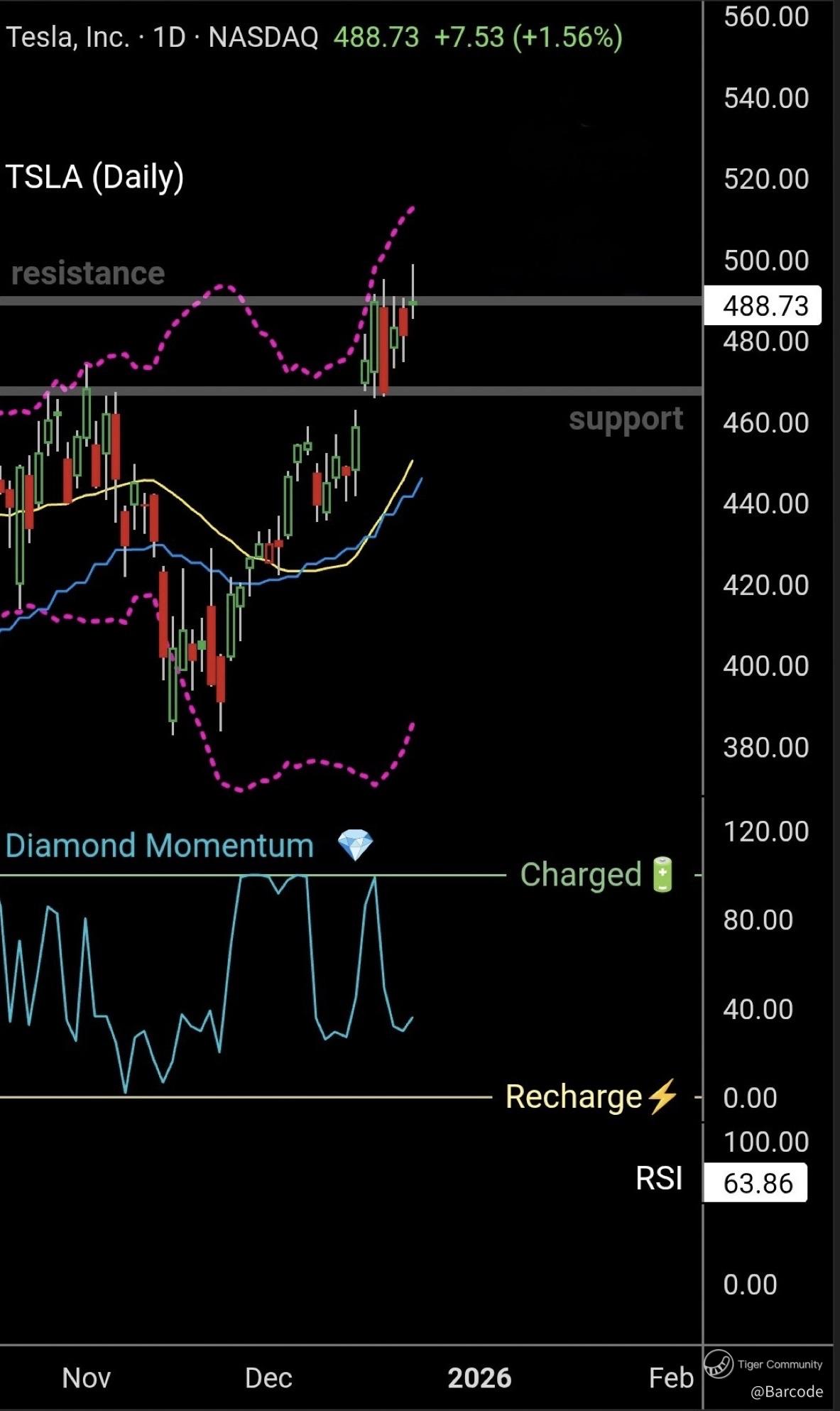
Task: Click the support label
Action: pyautogui.click(x=626, y=419)
